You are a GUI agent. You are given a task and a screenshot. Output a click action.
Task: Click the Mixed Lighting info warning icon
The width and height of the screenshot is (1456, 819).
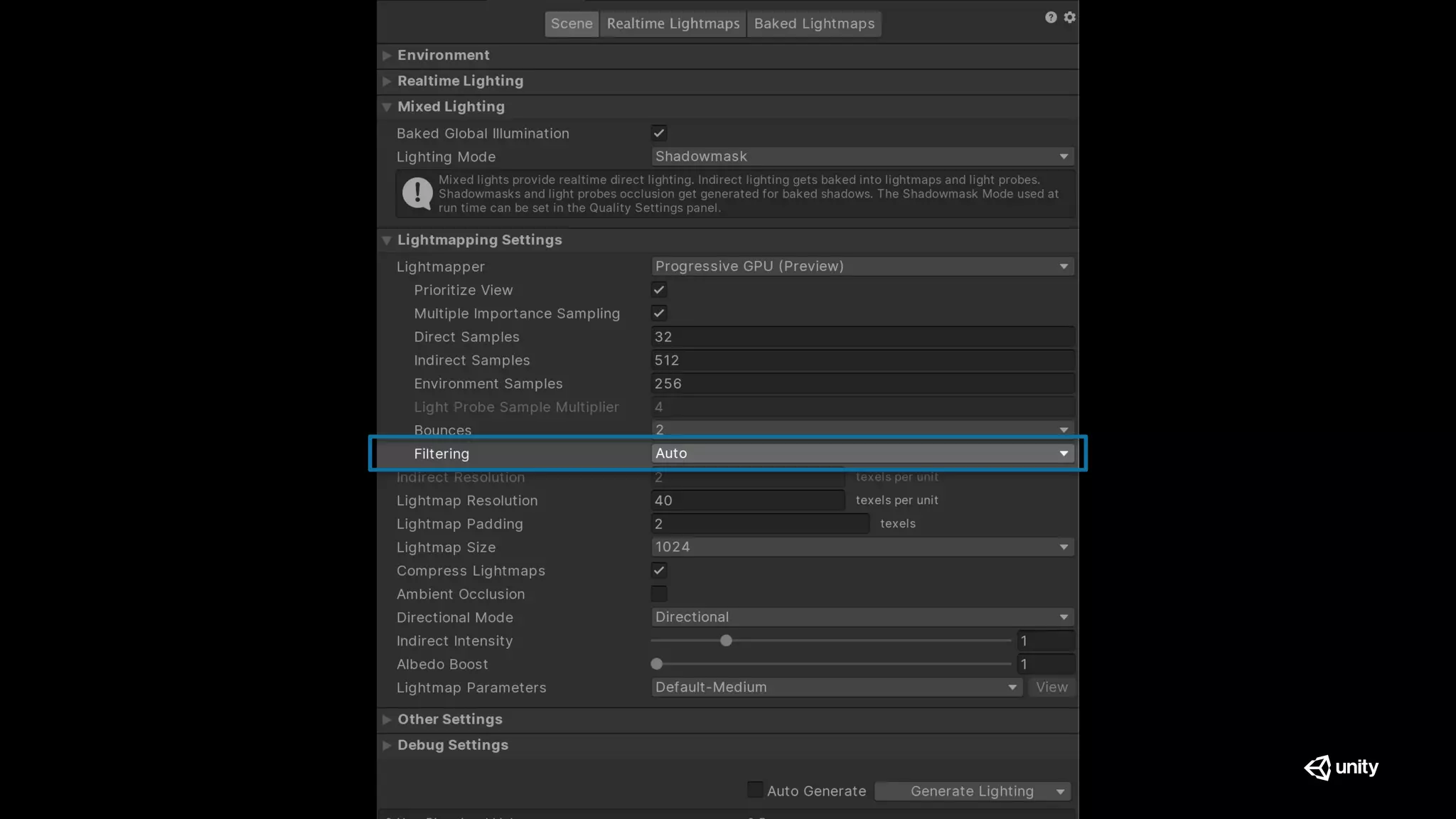417,193
